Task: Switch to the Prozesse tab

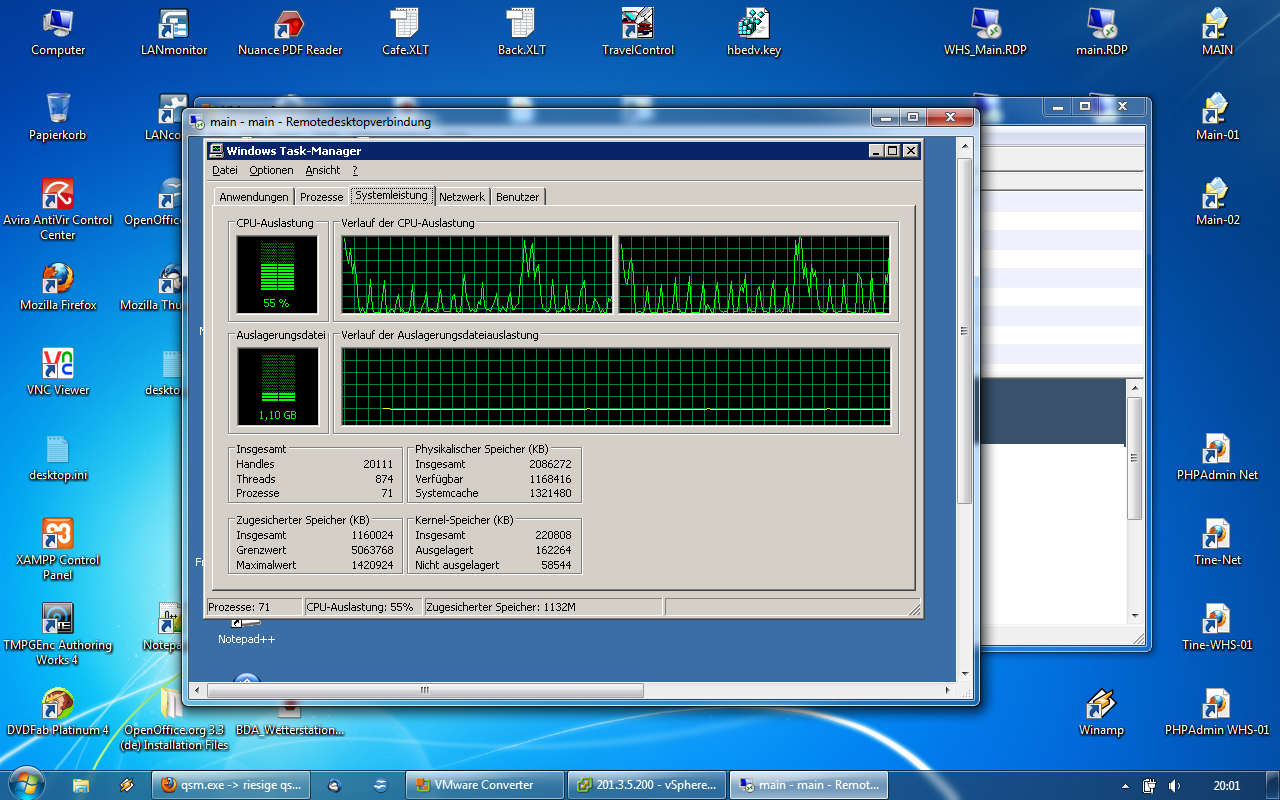Action: point(322,197)
